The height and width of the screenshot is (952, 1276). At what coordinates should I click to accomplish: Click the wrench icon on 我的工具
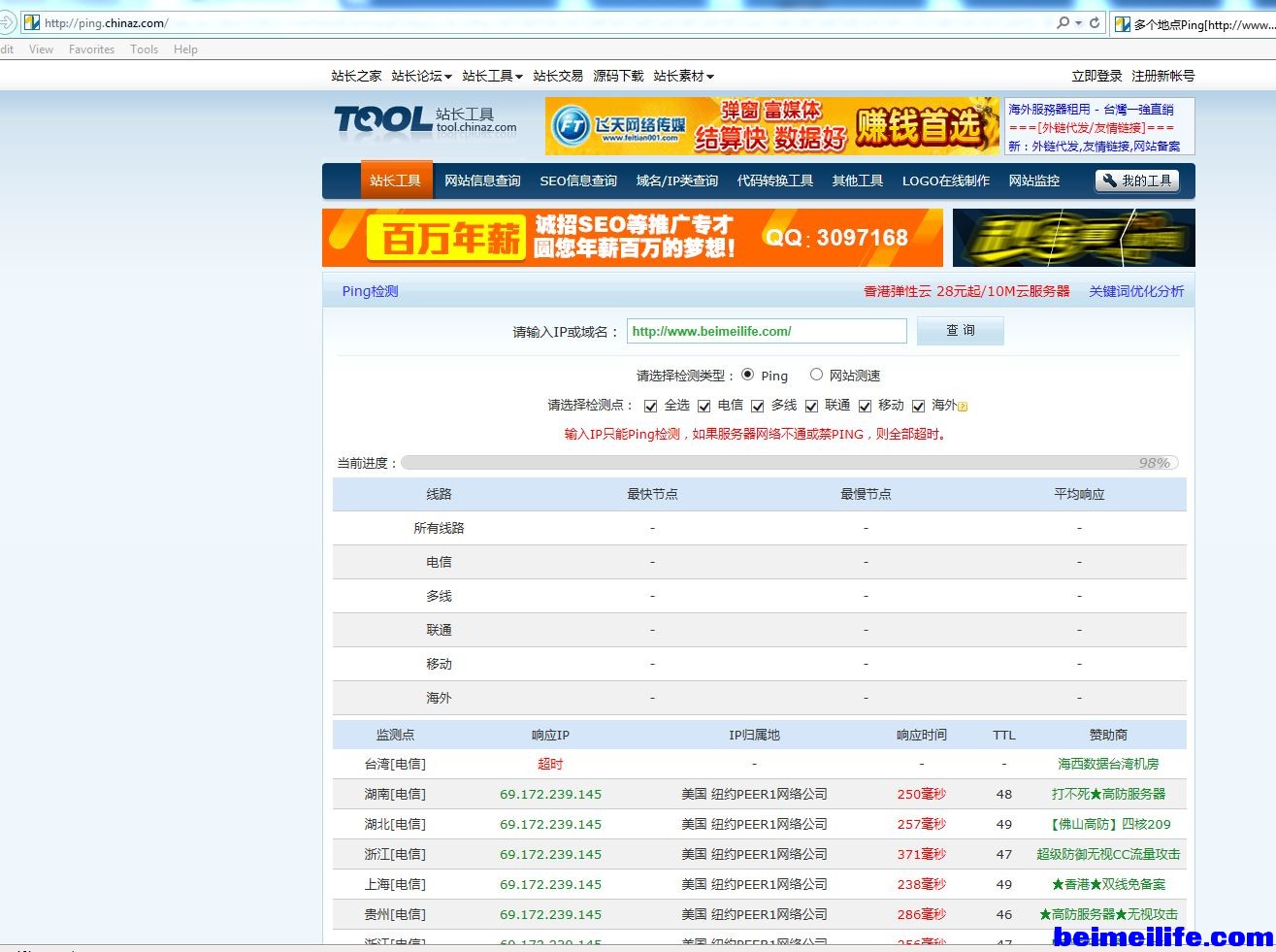click(x=1110, y=181)
